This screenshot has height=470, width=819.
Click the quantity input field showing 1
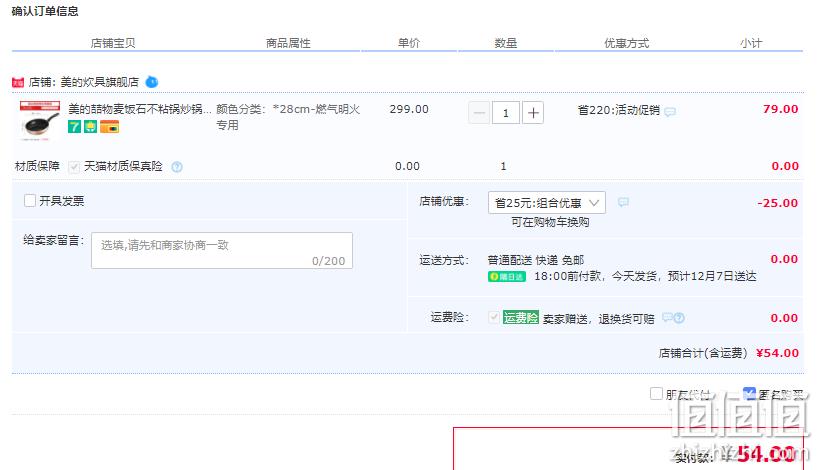click(x=506, y=113)
